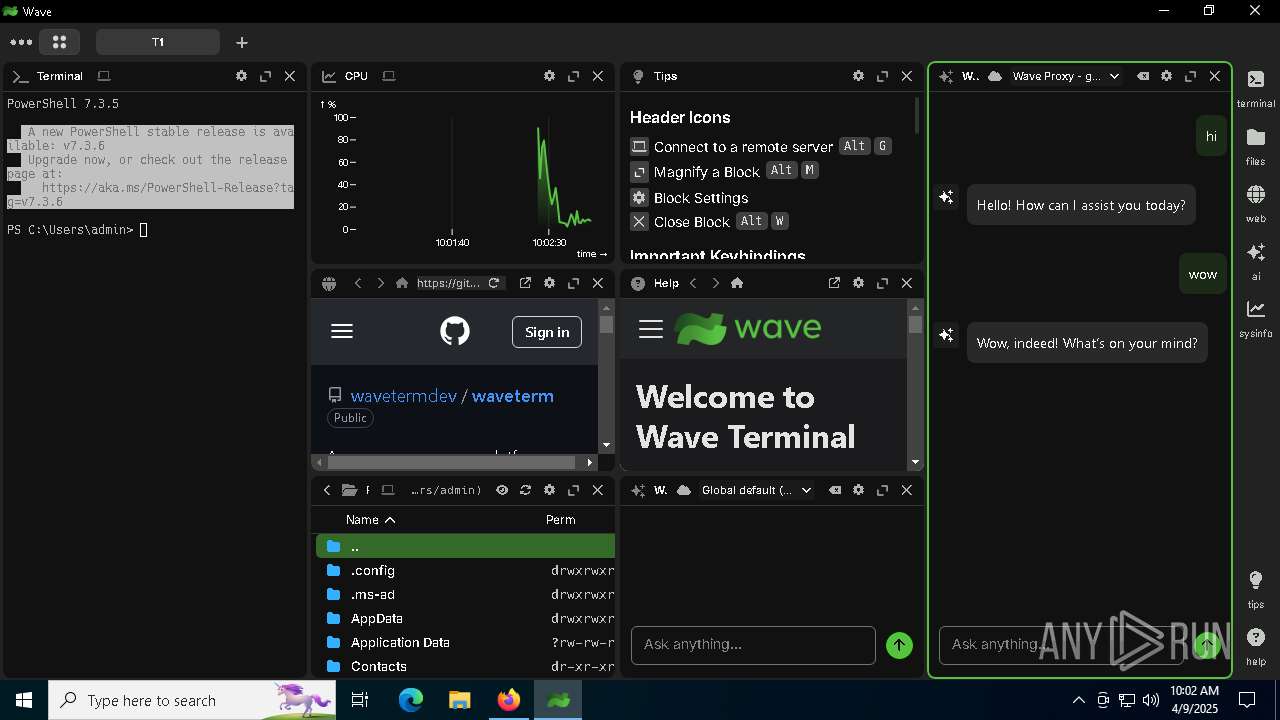Open the sysinfo widget in the sidebar
Screen dimensions: 1280x720
tap(1255, 318)
